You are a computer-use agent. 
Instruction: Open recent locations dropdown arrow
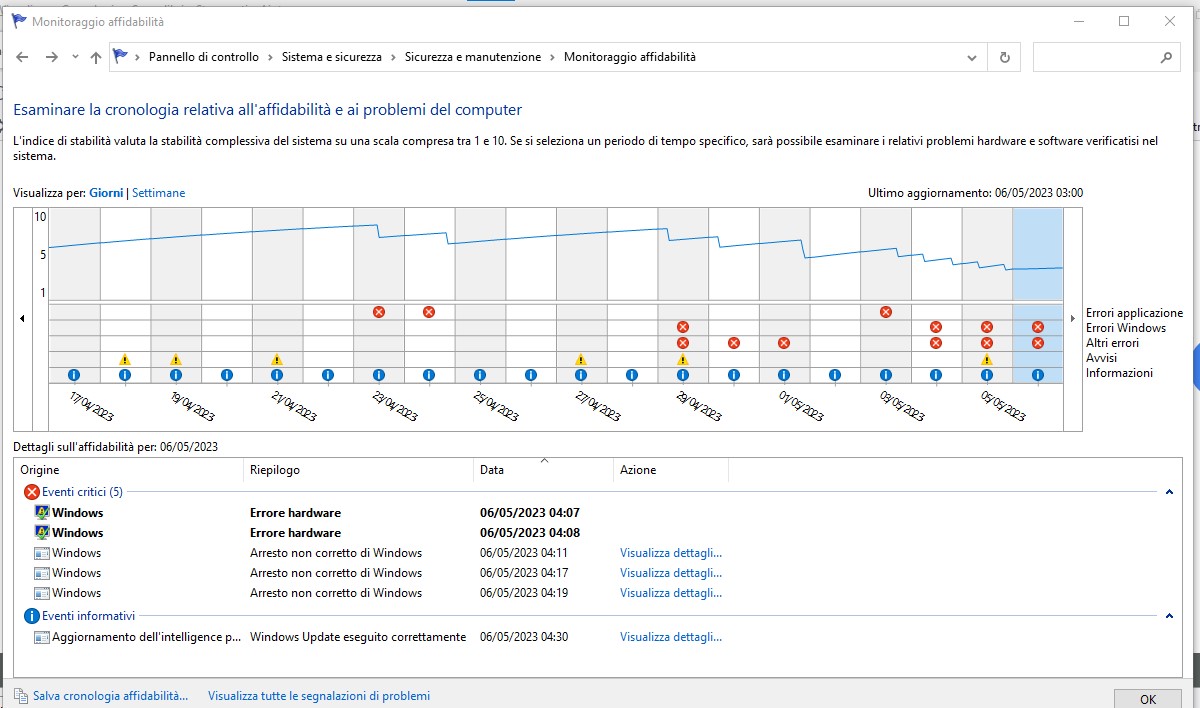pos(75,57)
